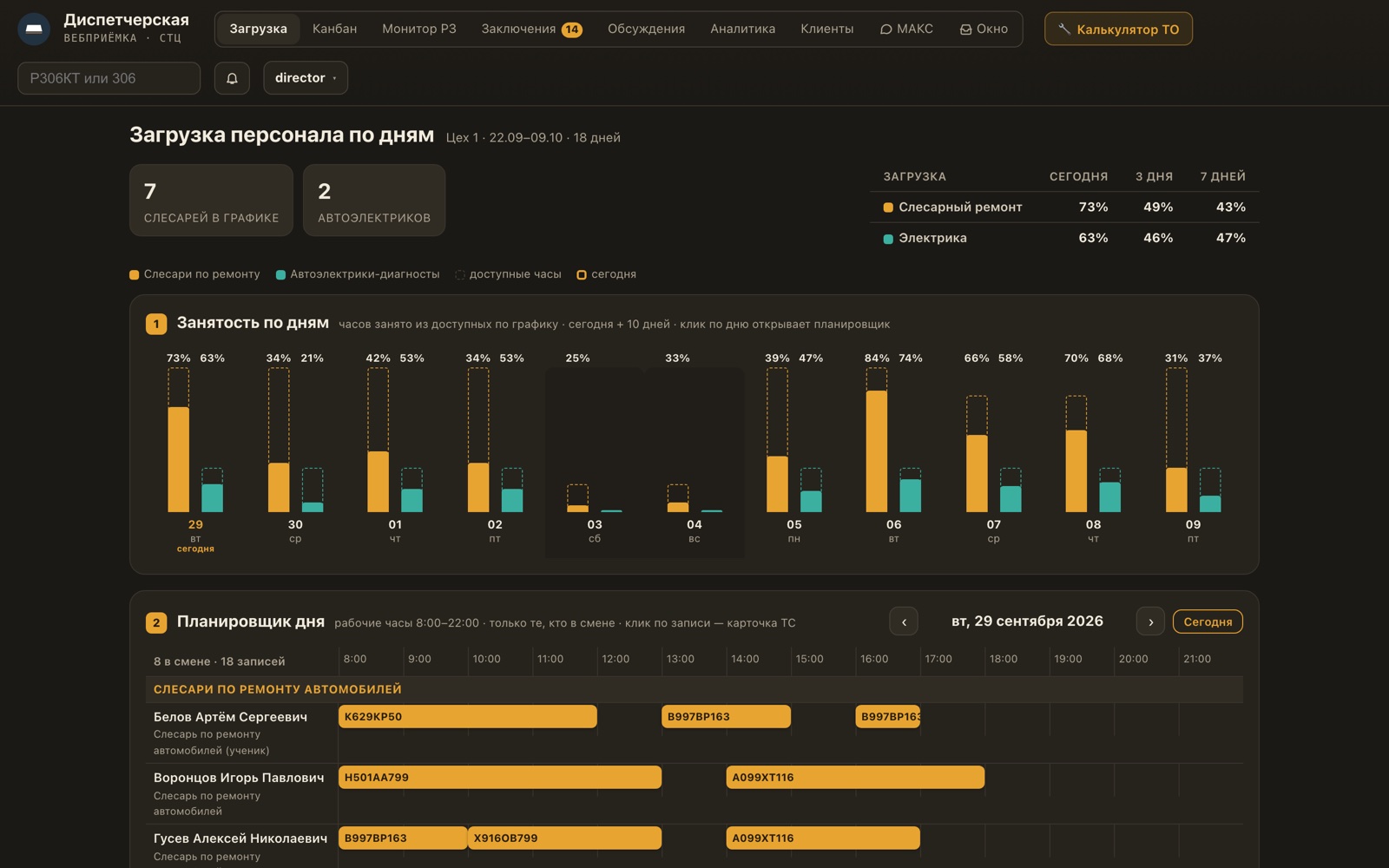Open the Клиенты tab
This screenshot has width=1389, height=868.
(x=826, y=29)
